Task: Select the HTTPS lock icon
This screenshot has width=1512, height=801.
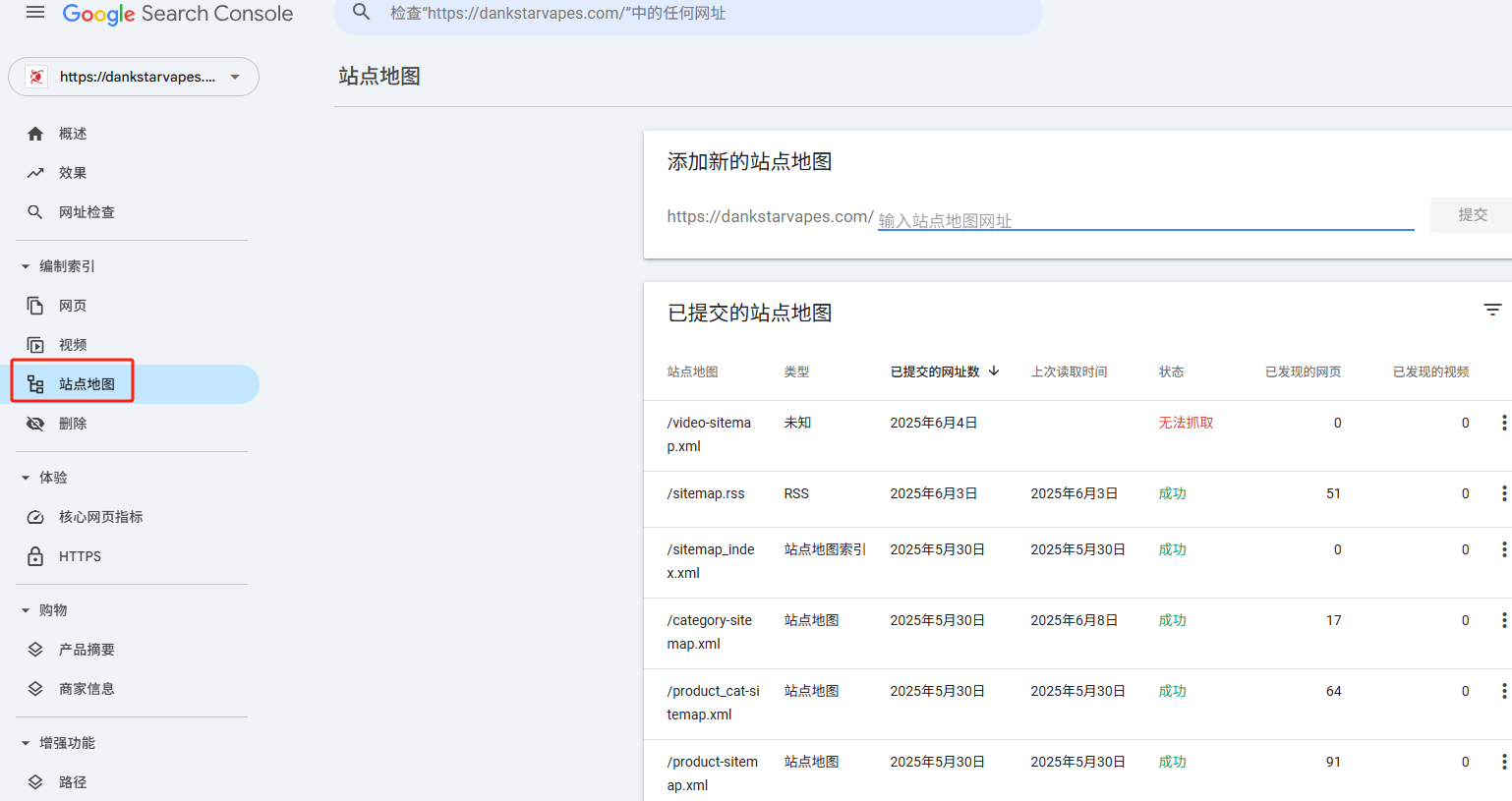Action: (35, 555)
